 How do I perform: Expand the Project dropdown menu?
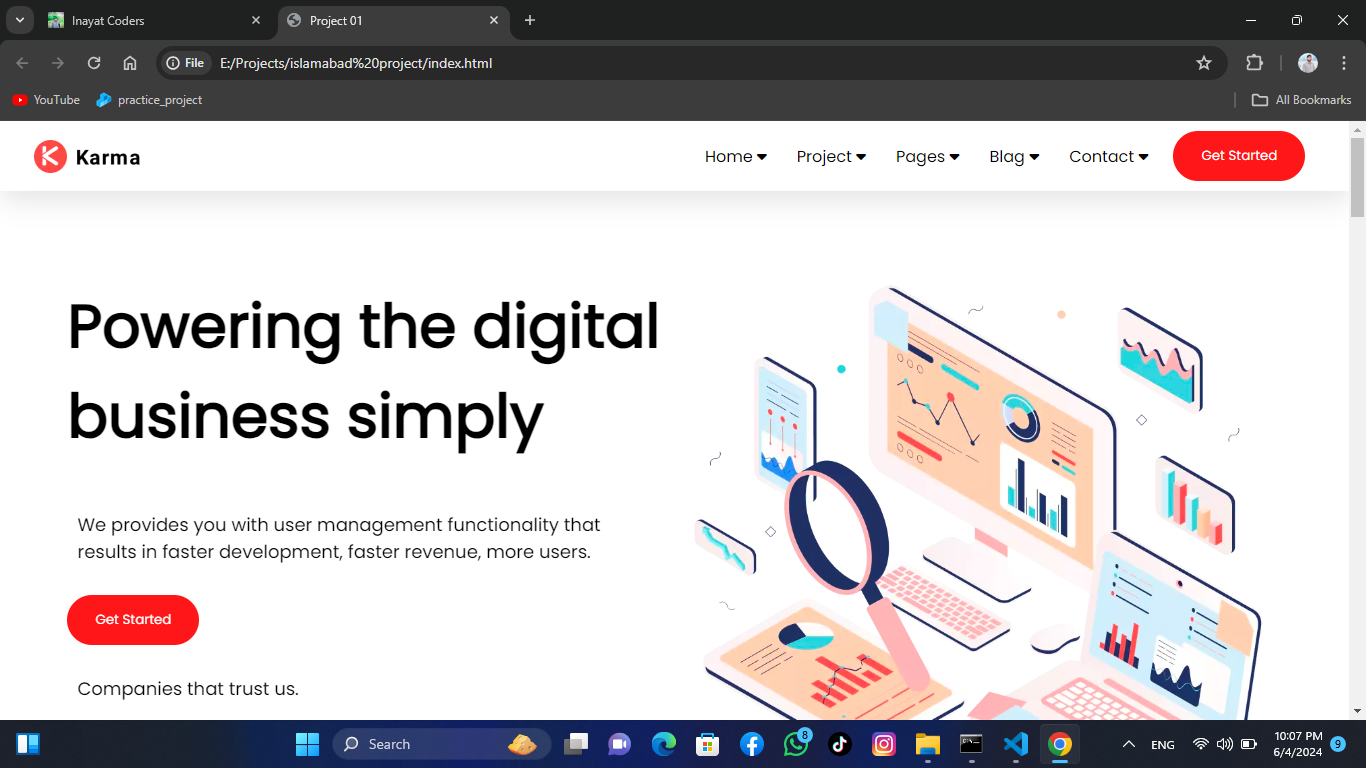(831, 157)
